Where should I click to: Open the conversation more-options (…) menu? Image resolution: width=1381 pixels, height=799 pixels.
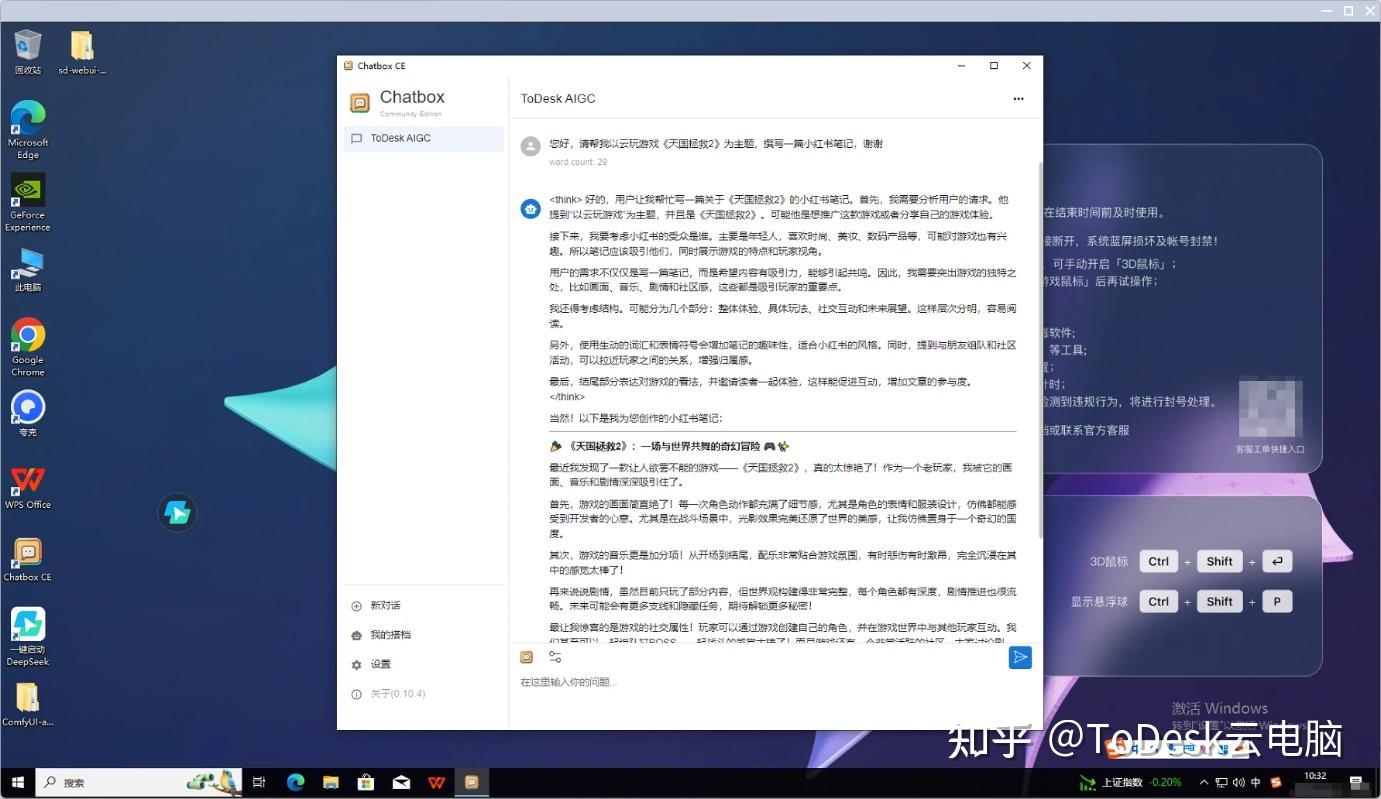click(1018, 99)
